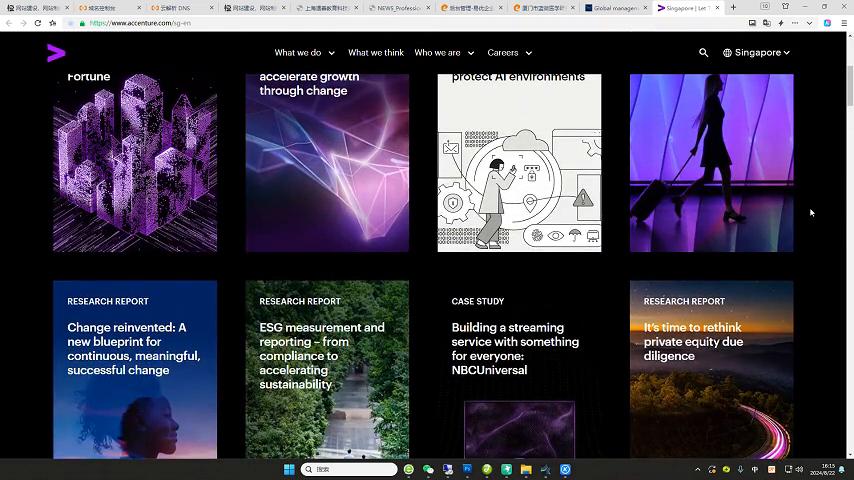Select "What we think" in the navigation
The height and width of the screenshot is (480, 854).
click(376, 53)
